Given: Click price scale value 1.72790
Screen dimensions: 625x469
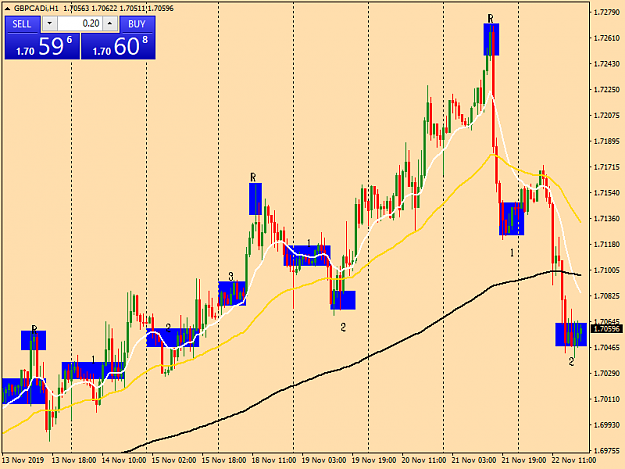Looking at the screenshot, I should pyautogui.click(x=607, y=12).
